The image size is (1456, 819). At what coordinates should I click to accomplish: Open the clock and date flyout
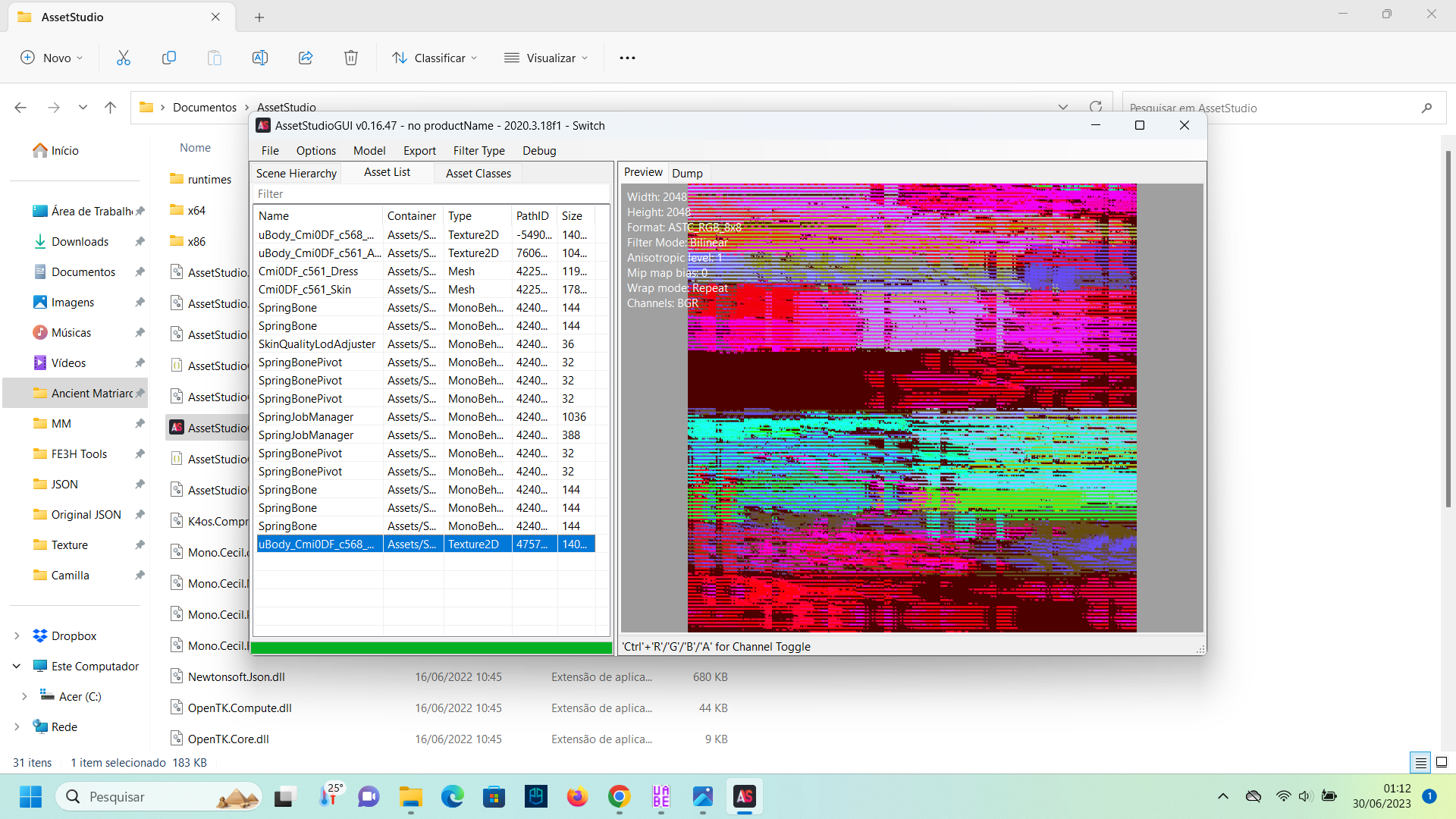(1382, 796)
